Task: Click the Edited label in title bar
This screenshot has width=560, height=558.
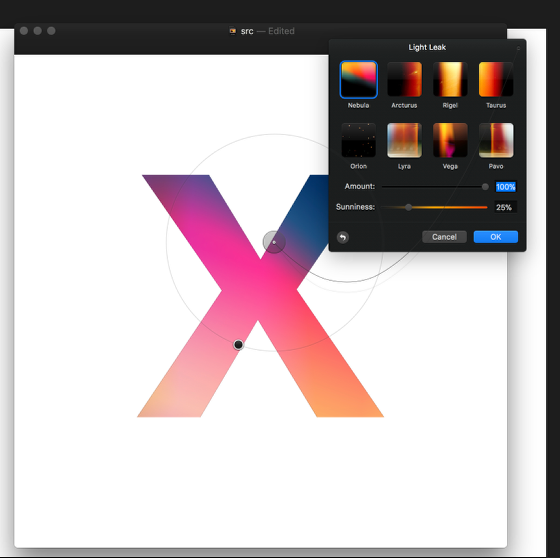Action: [x=281, y=31]
